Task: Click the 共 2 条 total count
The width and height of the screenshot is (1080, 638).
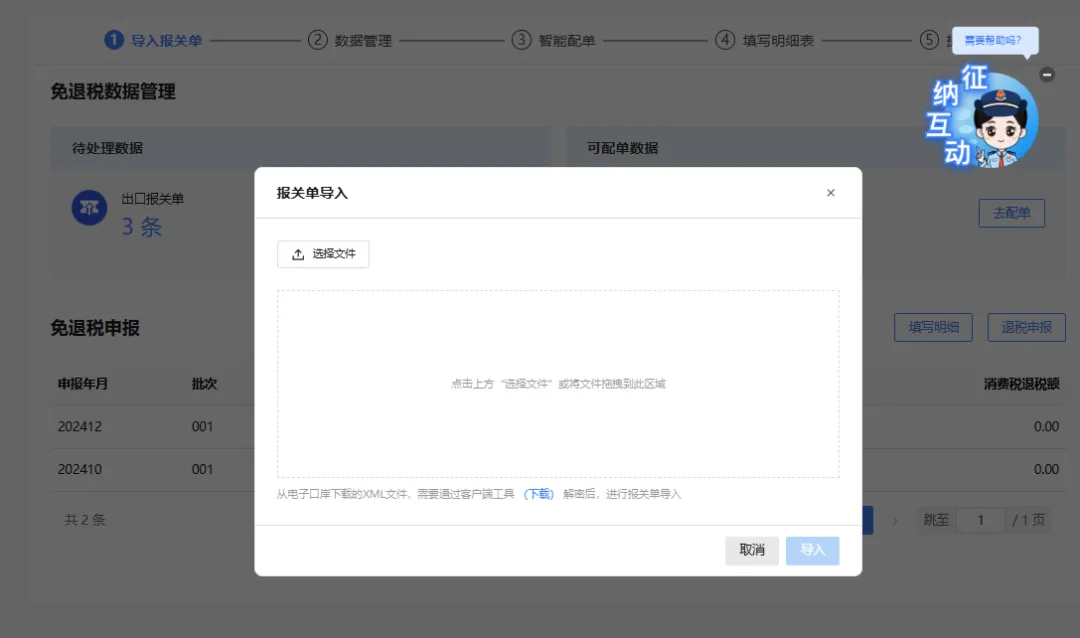Action: pos(85,520)
